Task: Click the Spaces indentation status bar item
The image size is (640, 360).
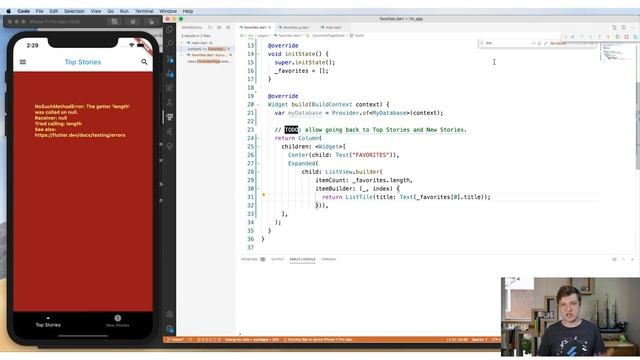Action: click(479, 340)
